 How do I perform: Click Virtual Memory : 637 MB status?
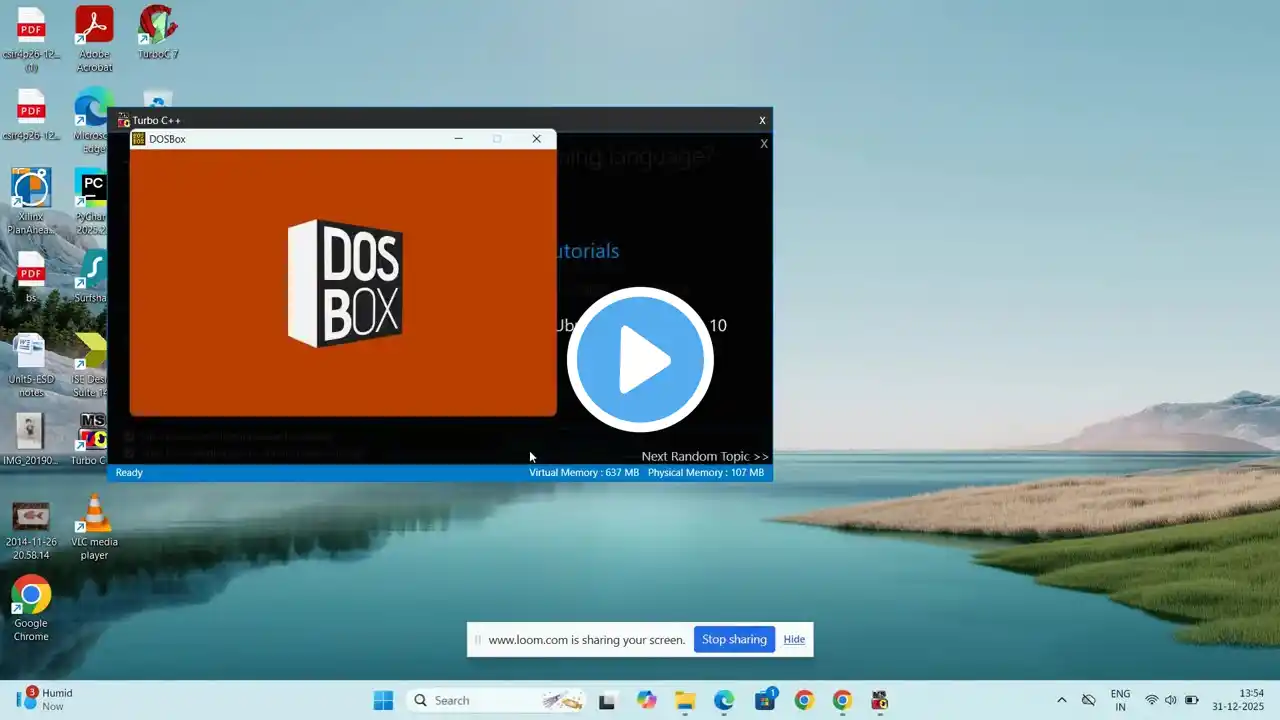tap(584, 472)
